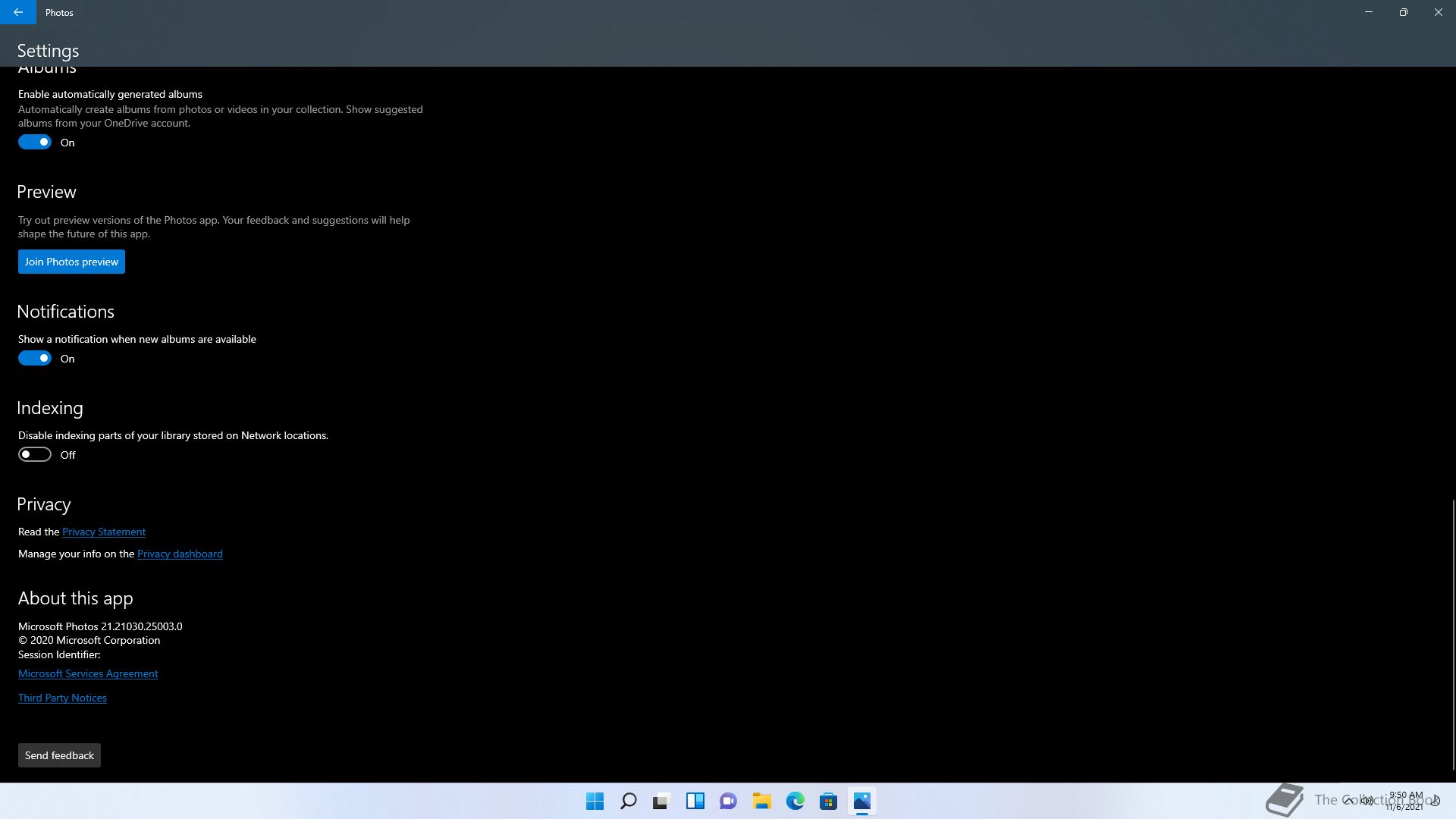Go back with the Photos back arrow

click(18, 12)
